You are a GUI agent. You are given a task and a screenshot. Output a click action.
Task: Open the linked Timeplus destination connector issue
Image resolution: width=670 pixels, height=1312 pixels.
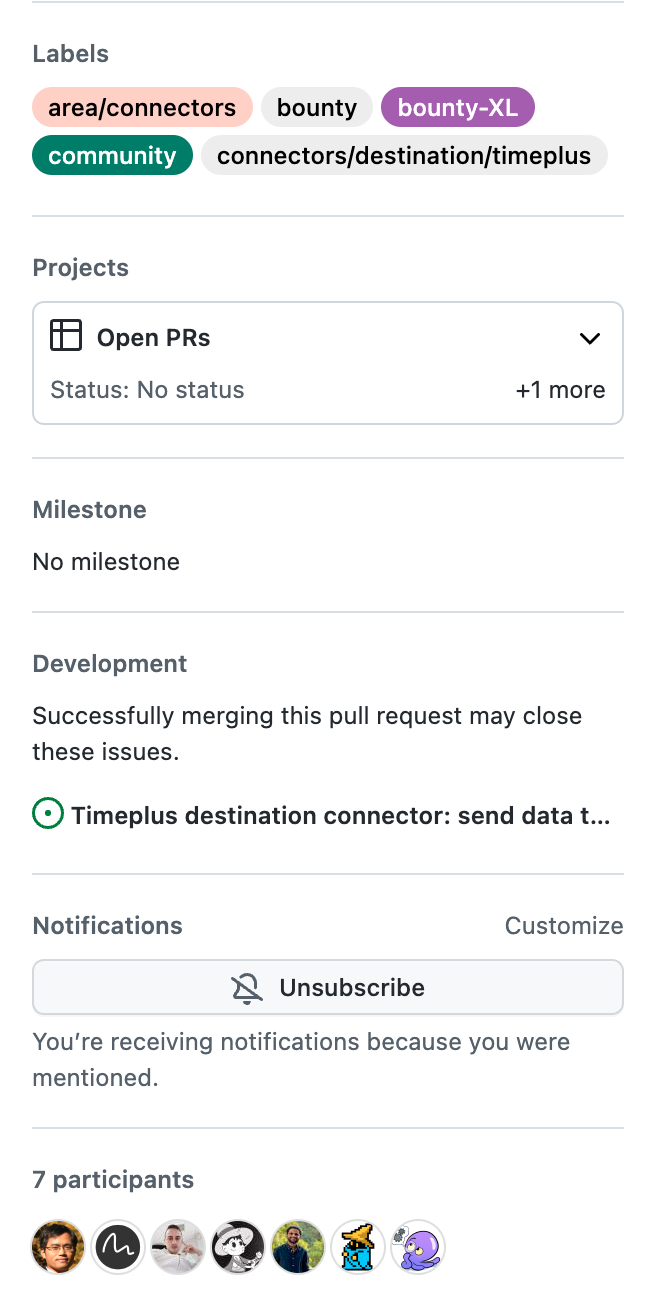(x=340, y=816)
